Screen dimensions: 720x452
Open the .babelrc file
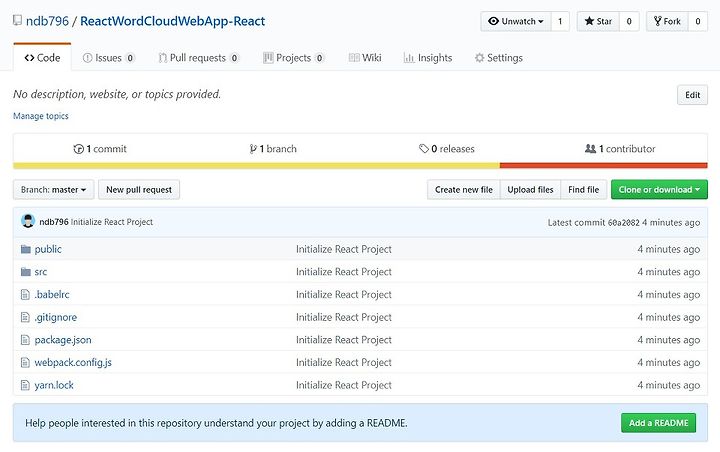pos(52,294)
